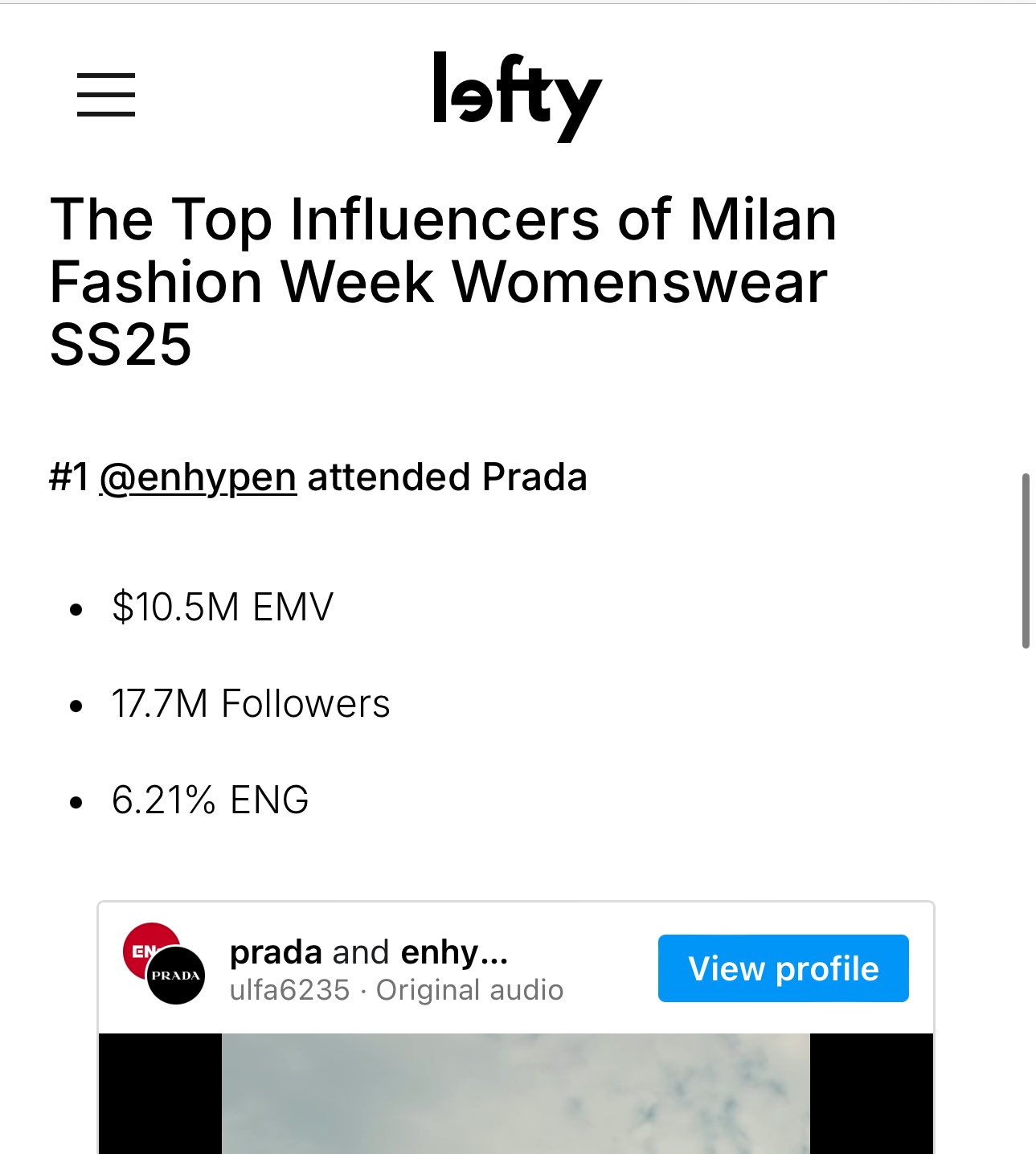This screenshot has height=1154, width=1036.
Task: Open the @enhypen profile link
Action: tap(198, 477)
